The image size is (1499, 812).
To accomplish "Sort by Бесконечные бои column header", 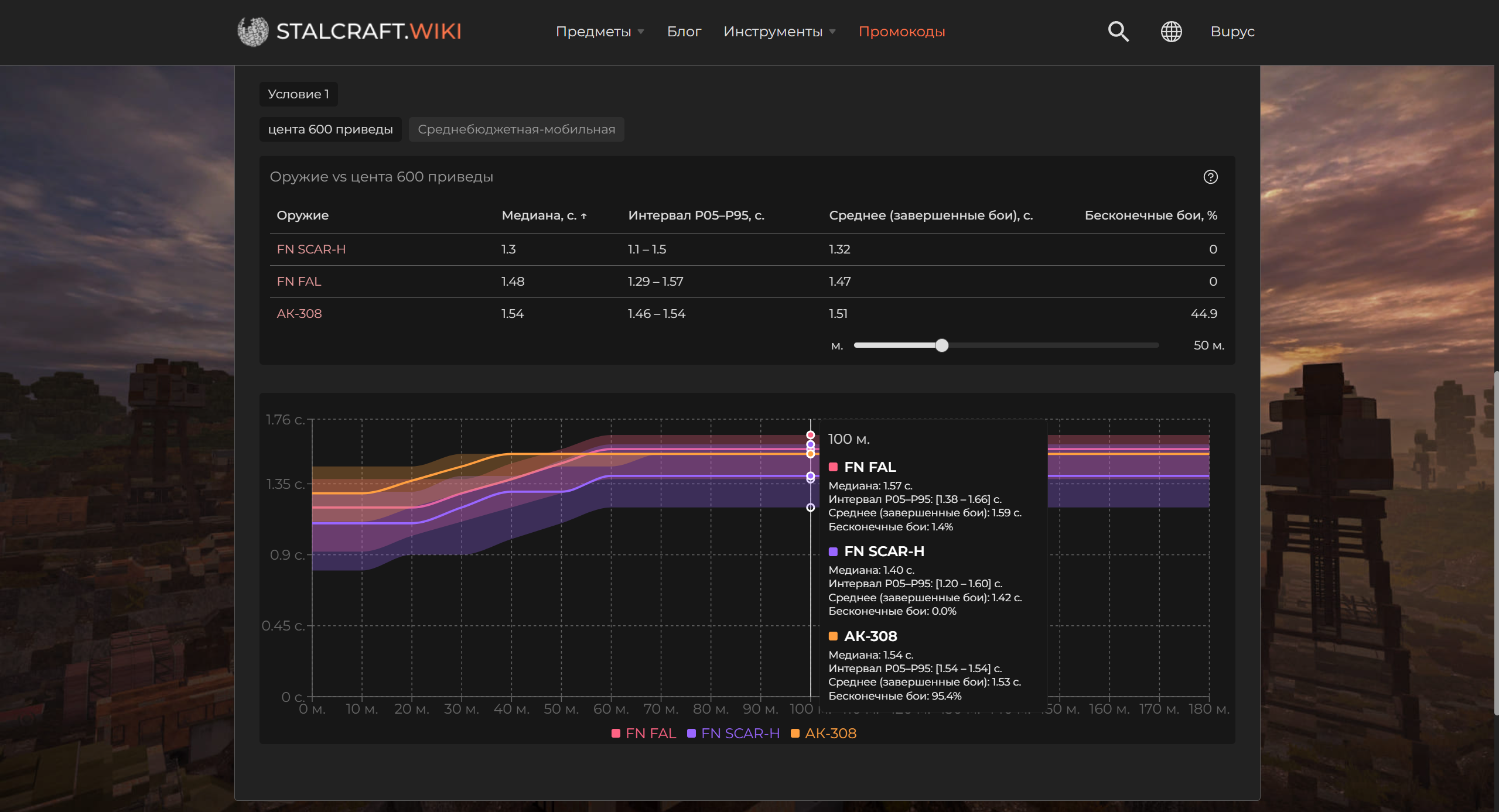I will [1150, 215].
